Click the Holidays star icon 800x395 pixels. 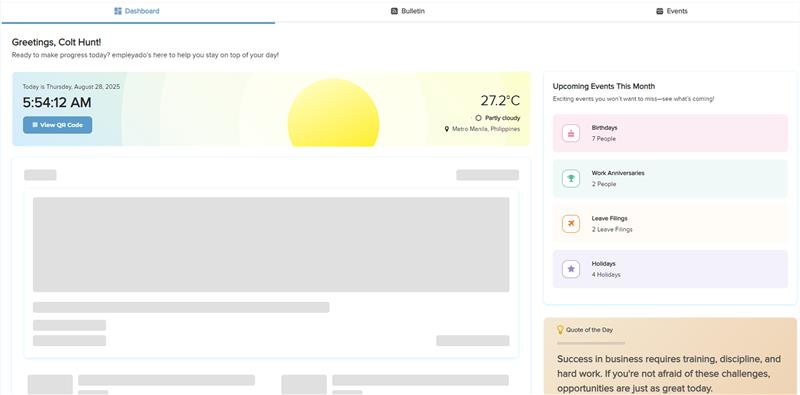(x=571, y=269)
